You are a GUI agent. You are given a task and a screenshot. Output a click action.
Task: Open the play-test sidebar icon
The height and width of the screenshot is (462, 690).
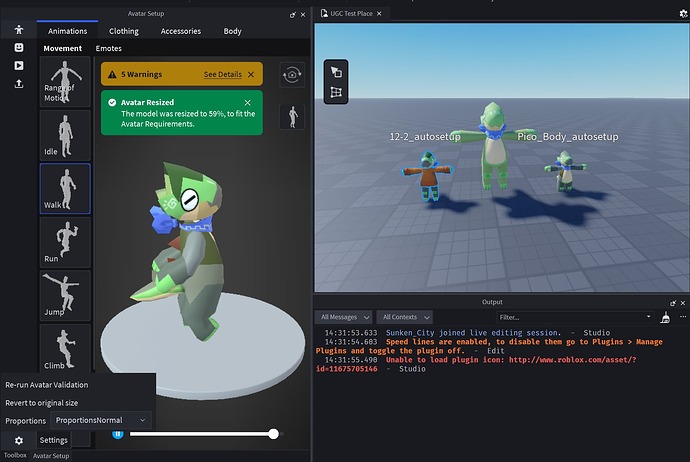click(x=18, y=66)
